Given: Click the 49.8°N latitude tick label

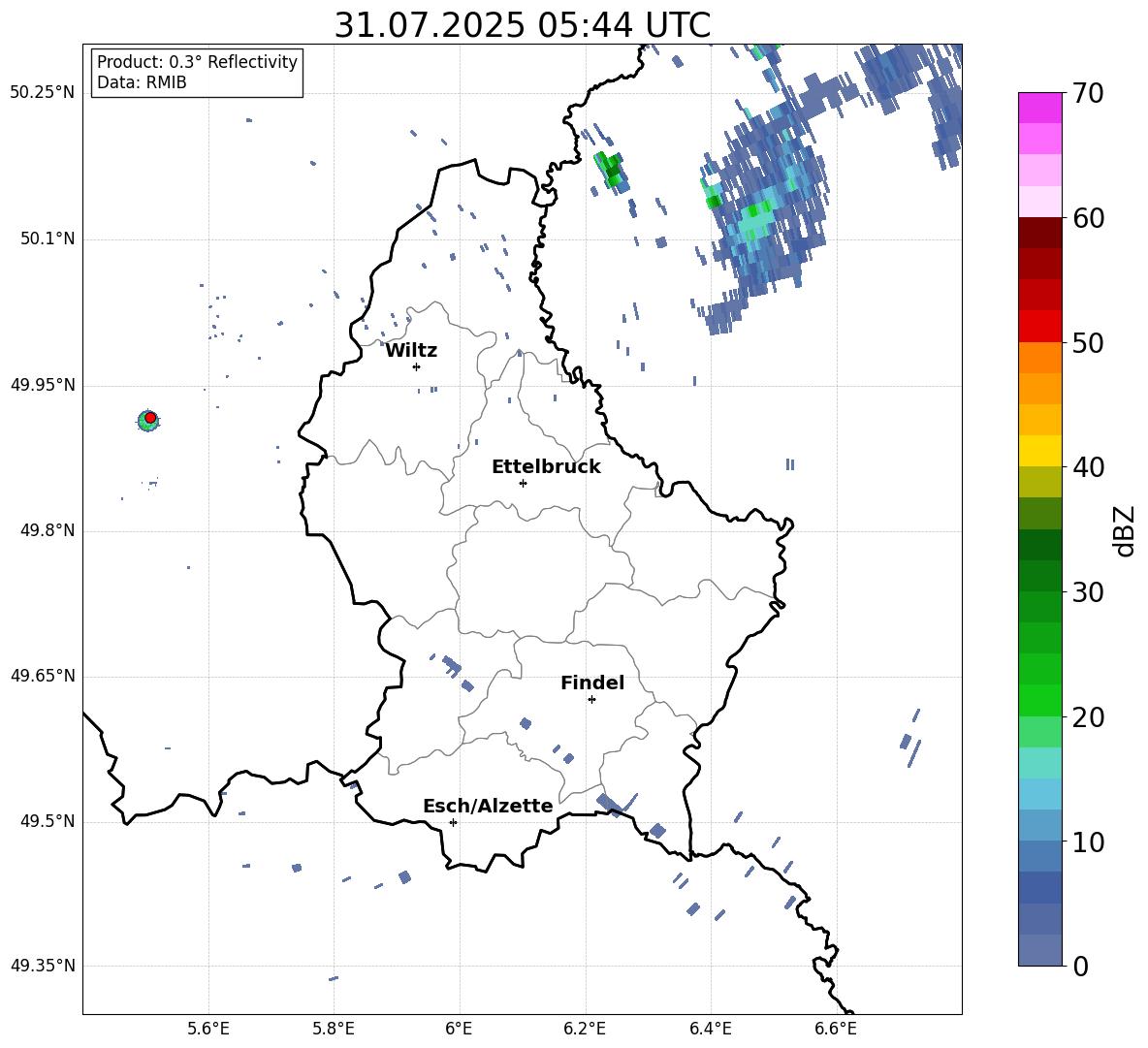Looking at the screenshot, I should coord(48,530).
